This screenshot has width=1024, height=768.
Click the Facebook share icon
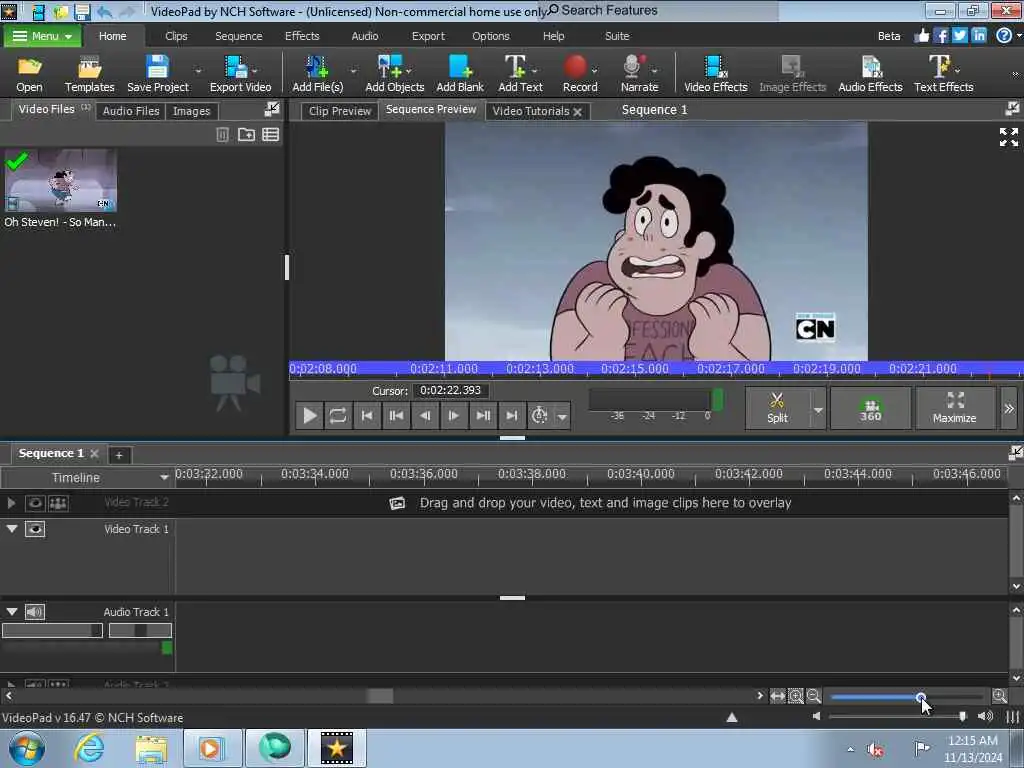click(x=940, y=36)
